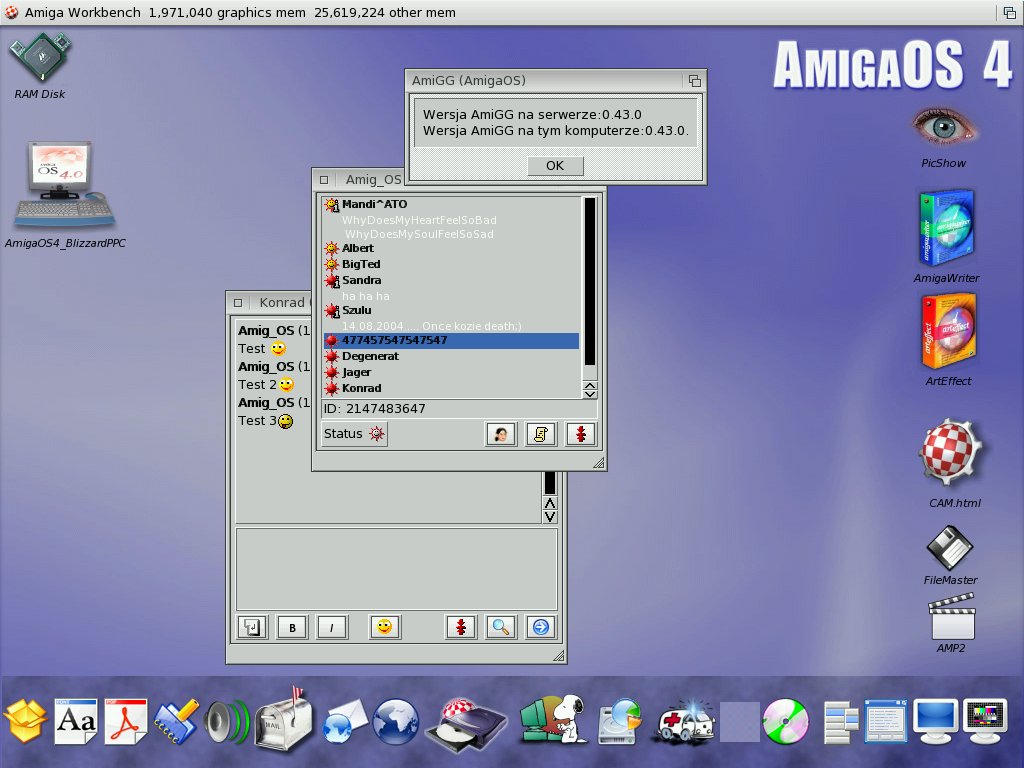This screenshot has height=768, width=1024.
Task: Select contact Jager
Action: [x=451, y=372]
